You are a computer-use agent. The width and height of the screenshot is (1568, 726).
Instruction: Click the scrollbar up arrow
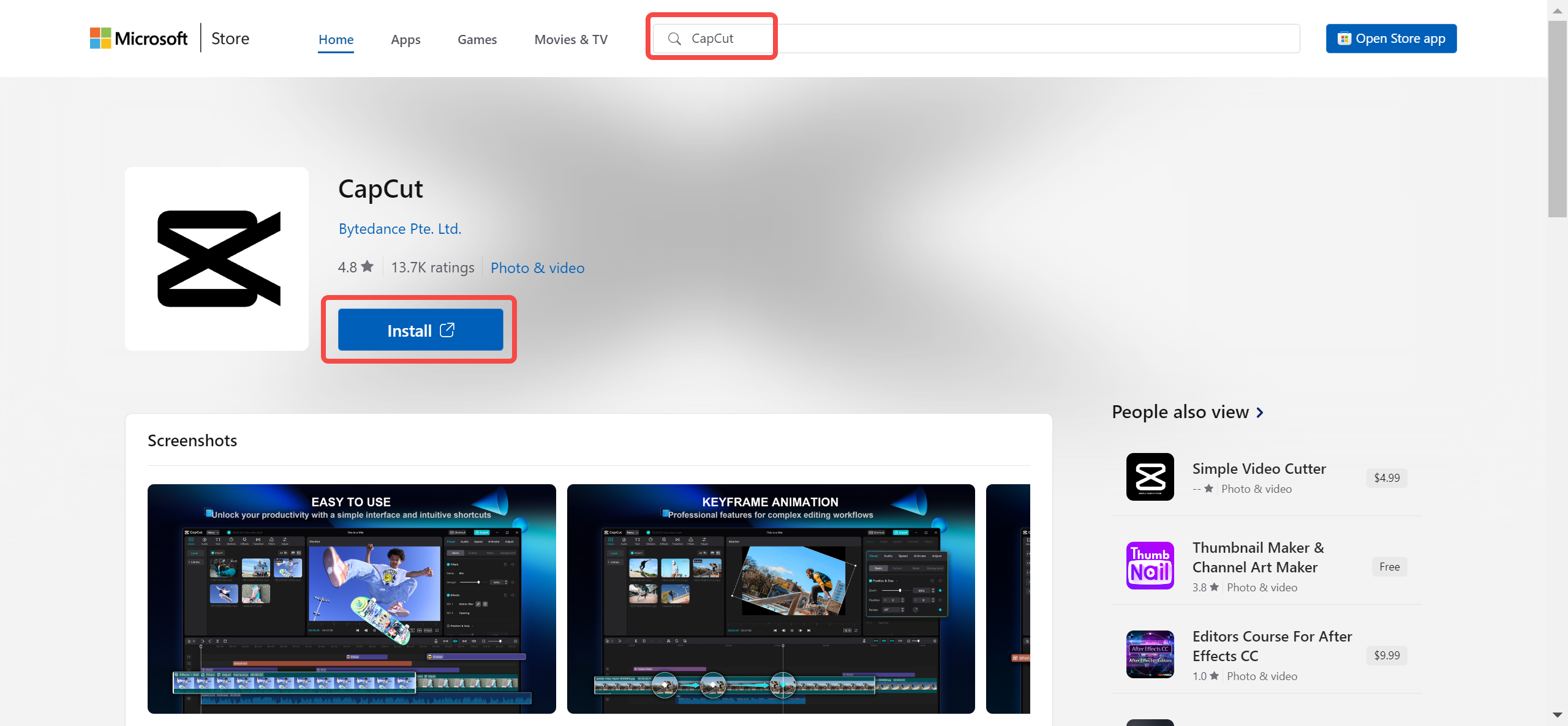coord(1559,10)
